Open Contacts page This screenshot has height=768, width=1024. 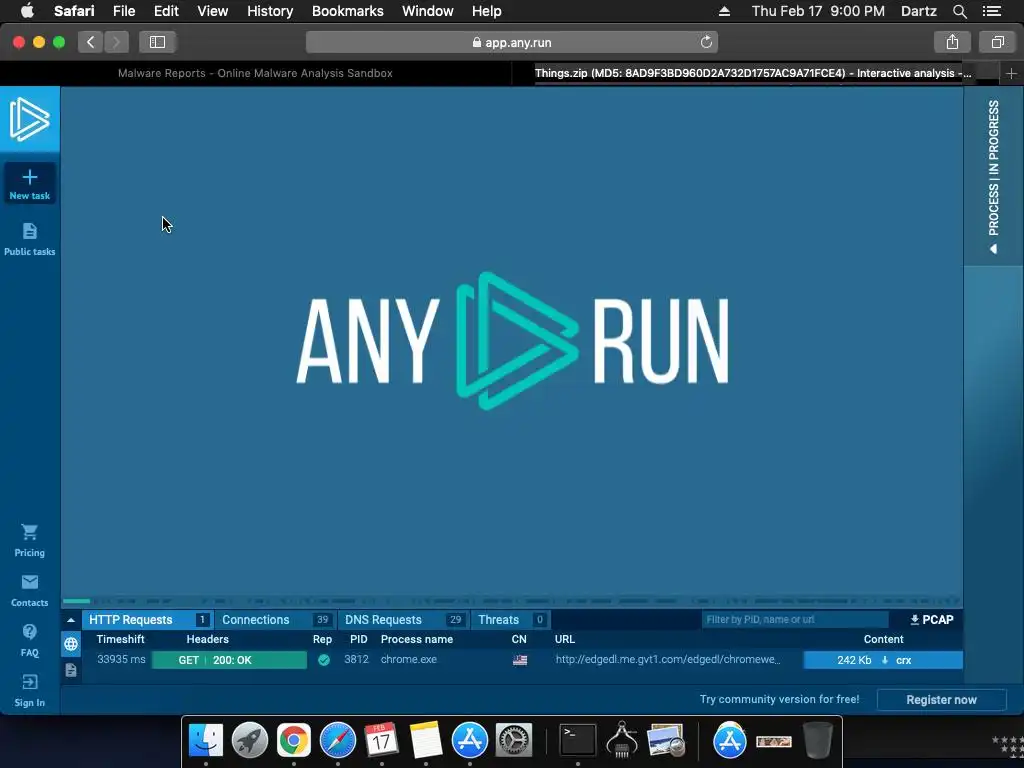pyautogui.click(x=29, y=590)
